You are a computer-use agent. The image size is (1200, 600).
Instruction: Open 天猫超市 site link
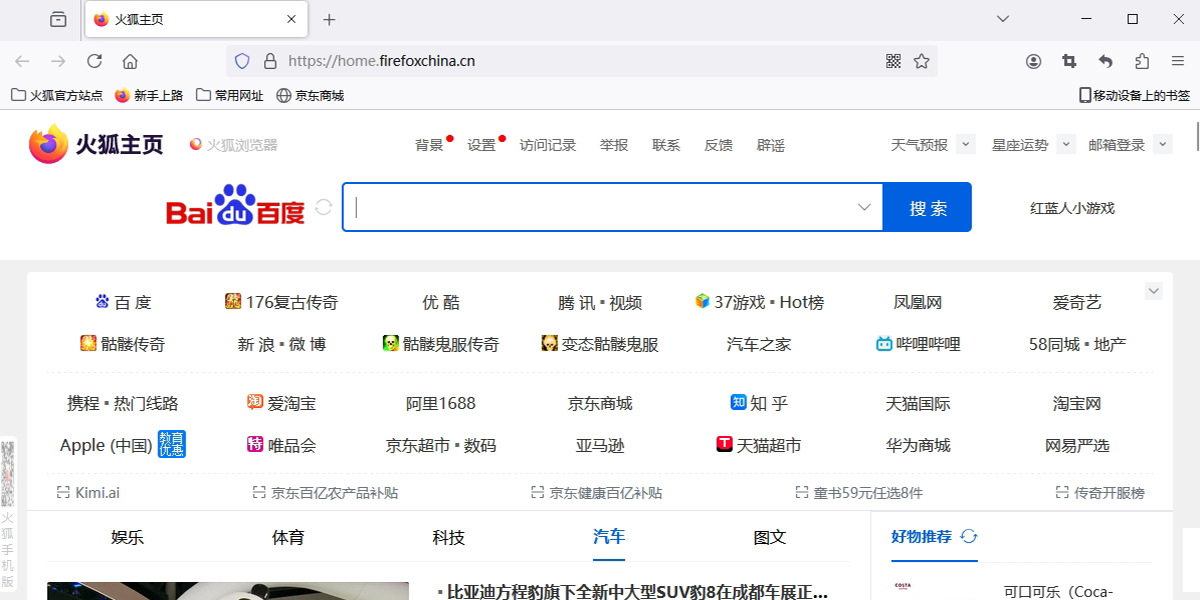tap(759, 445)
